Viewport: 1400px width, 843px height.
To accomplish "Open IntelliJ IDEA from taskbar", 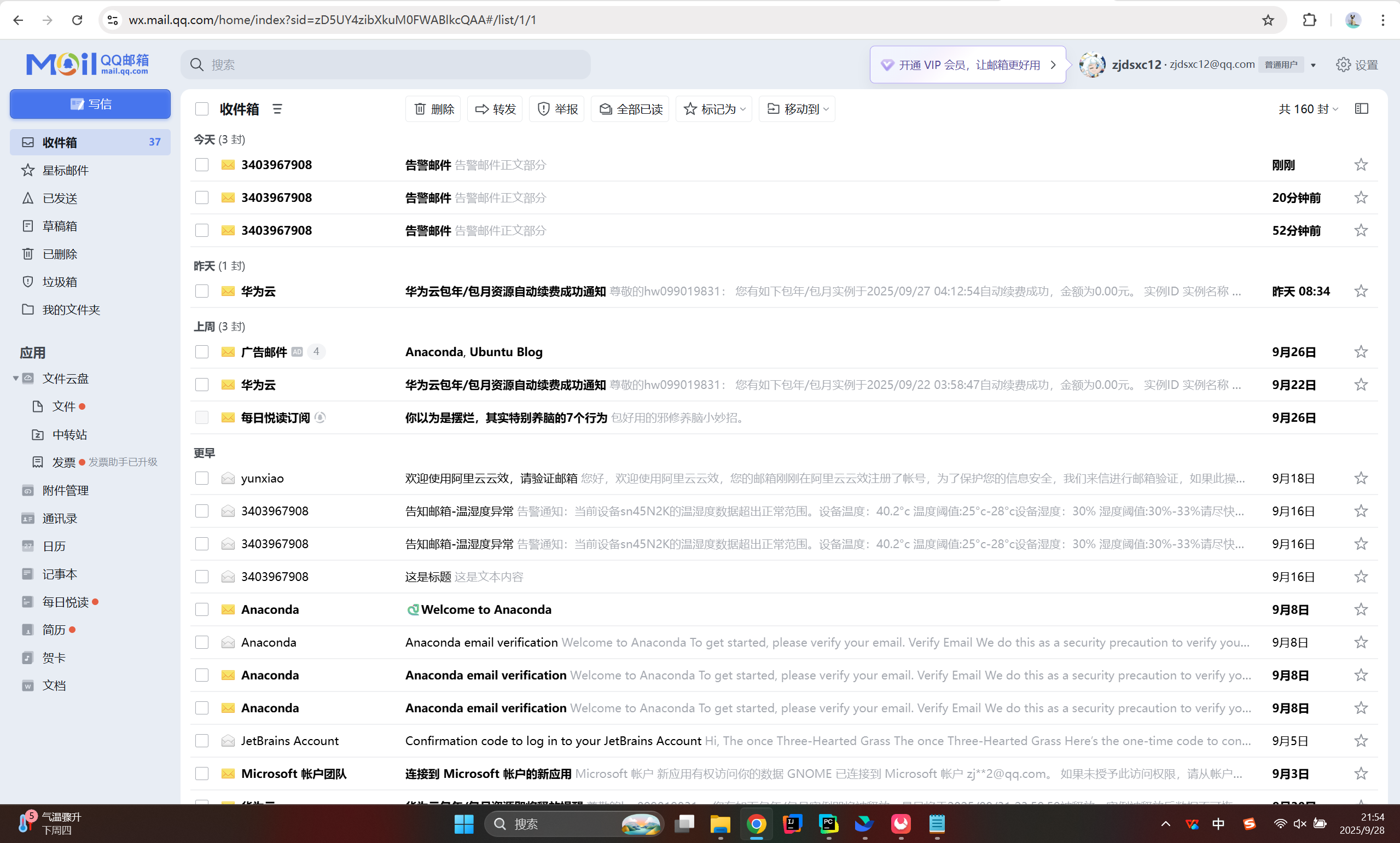I will (x=792, y=824).
